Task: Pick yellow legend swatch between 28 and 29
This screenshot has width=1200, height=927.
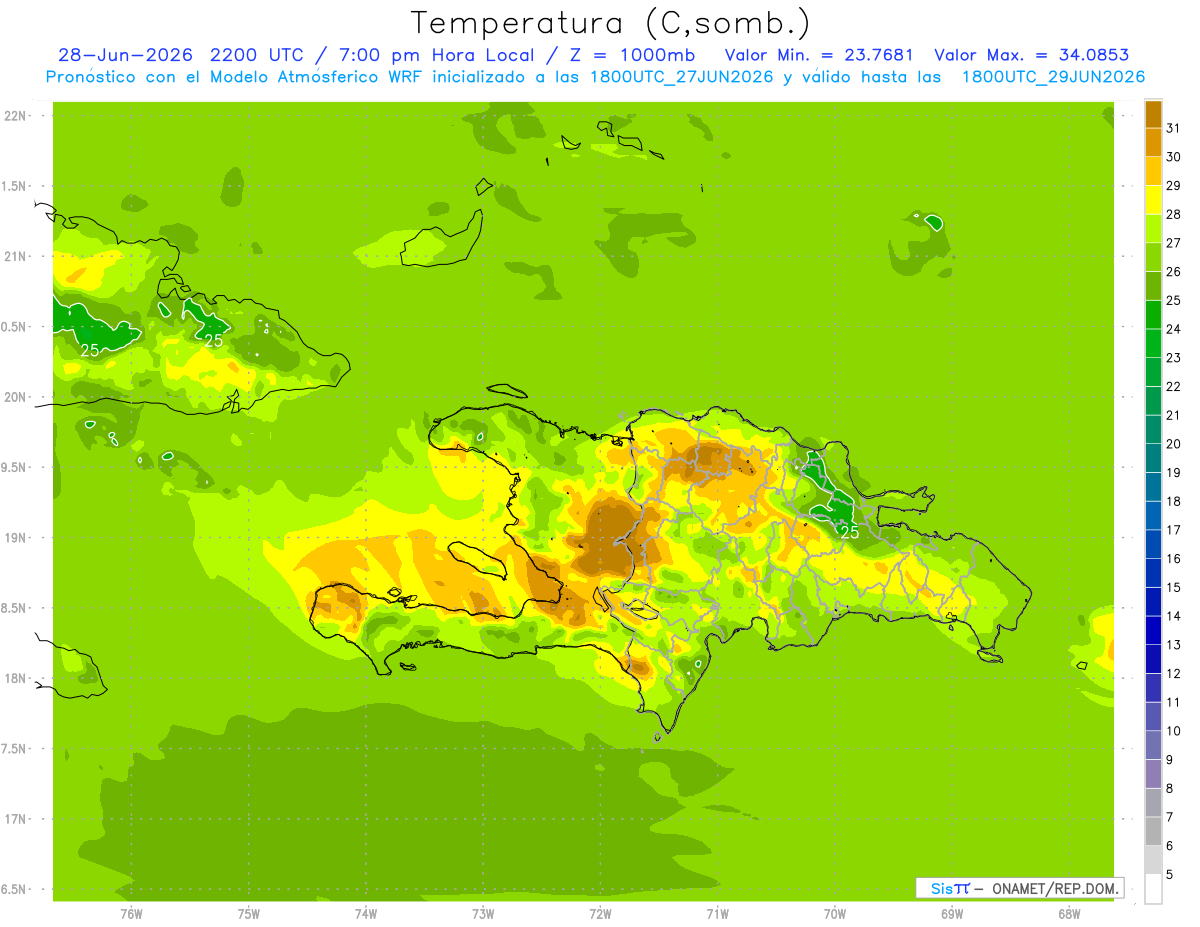Action: point(1153,199)
